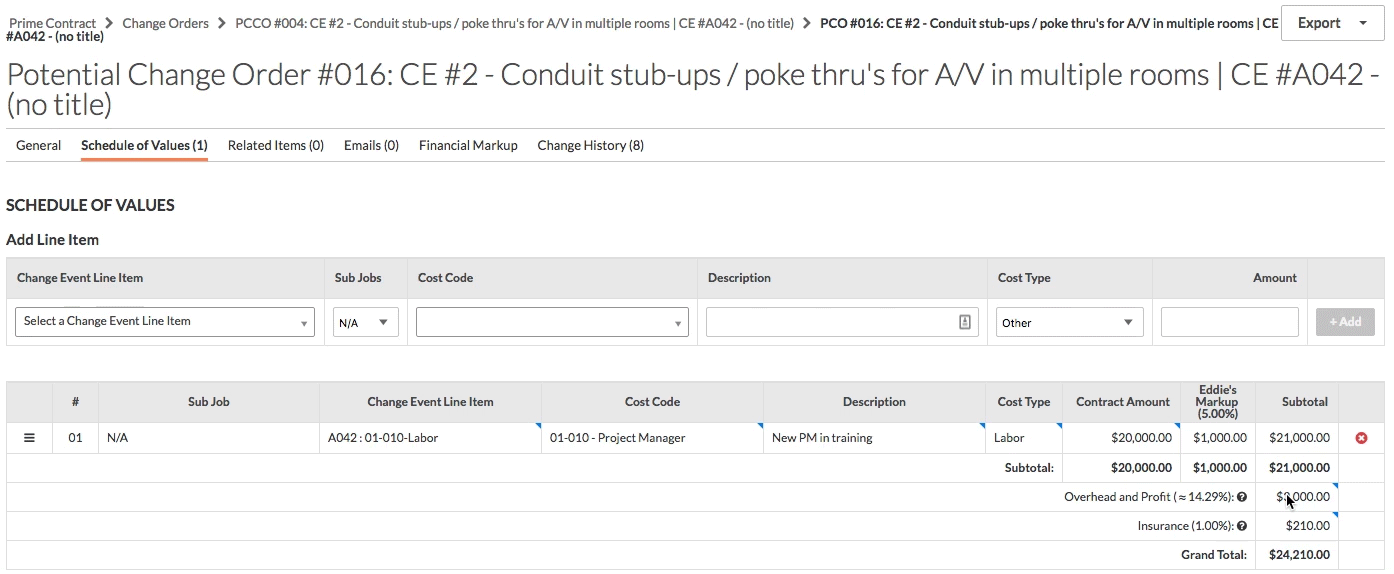Click the drag handle on line item 01
1394x574 pixels.
tap(29, 438)
